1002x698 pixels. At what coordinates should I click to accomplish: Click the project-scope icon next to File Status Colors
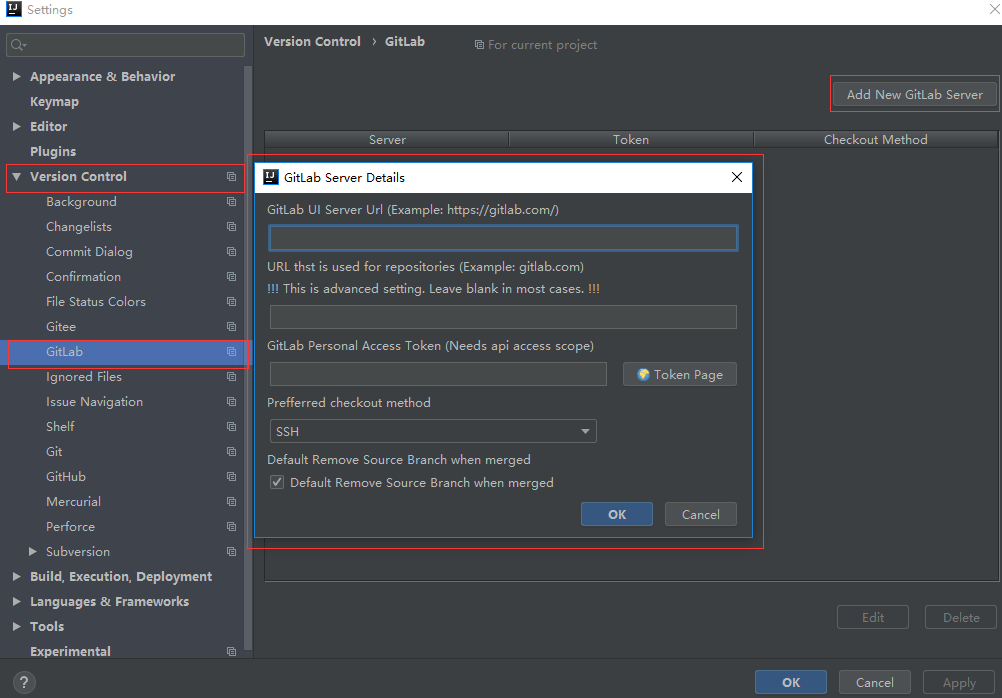(x=231, y=302)
